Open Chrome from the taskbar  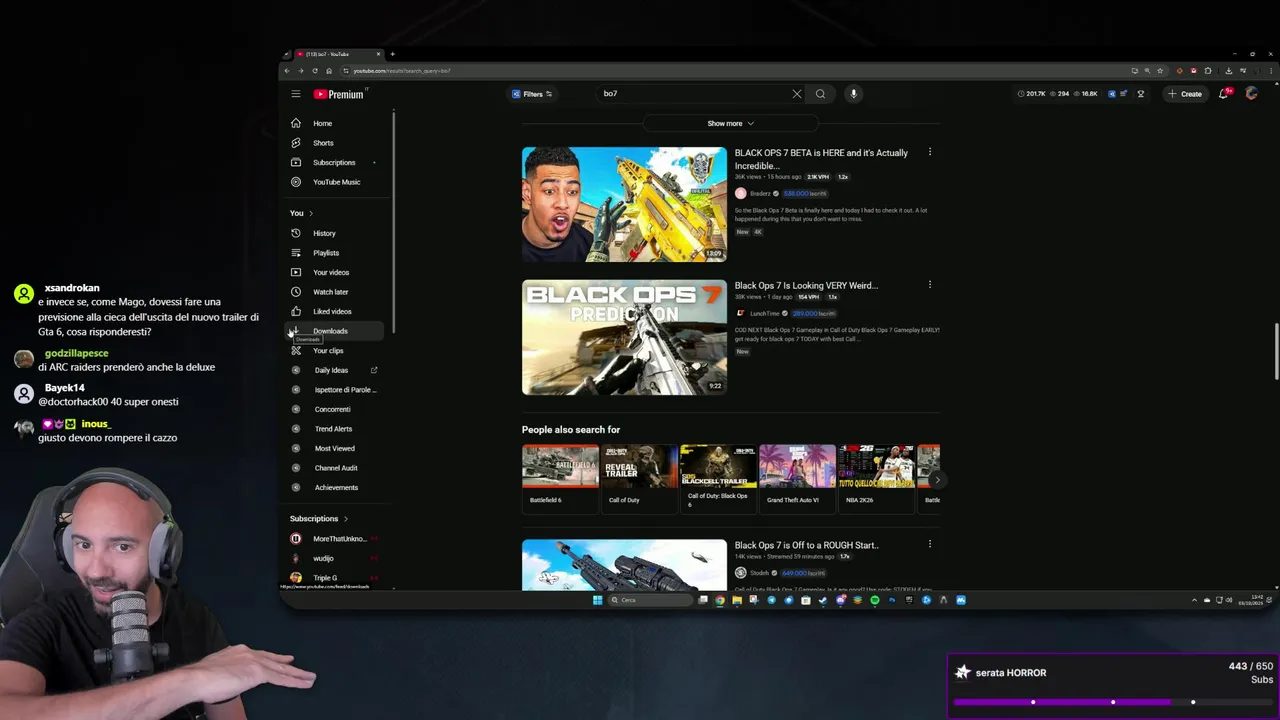coord(720,600)
